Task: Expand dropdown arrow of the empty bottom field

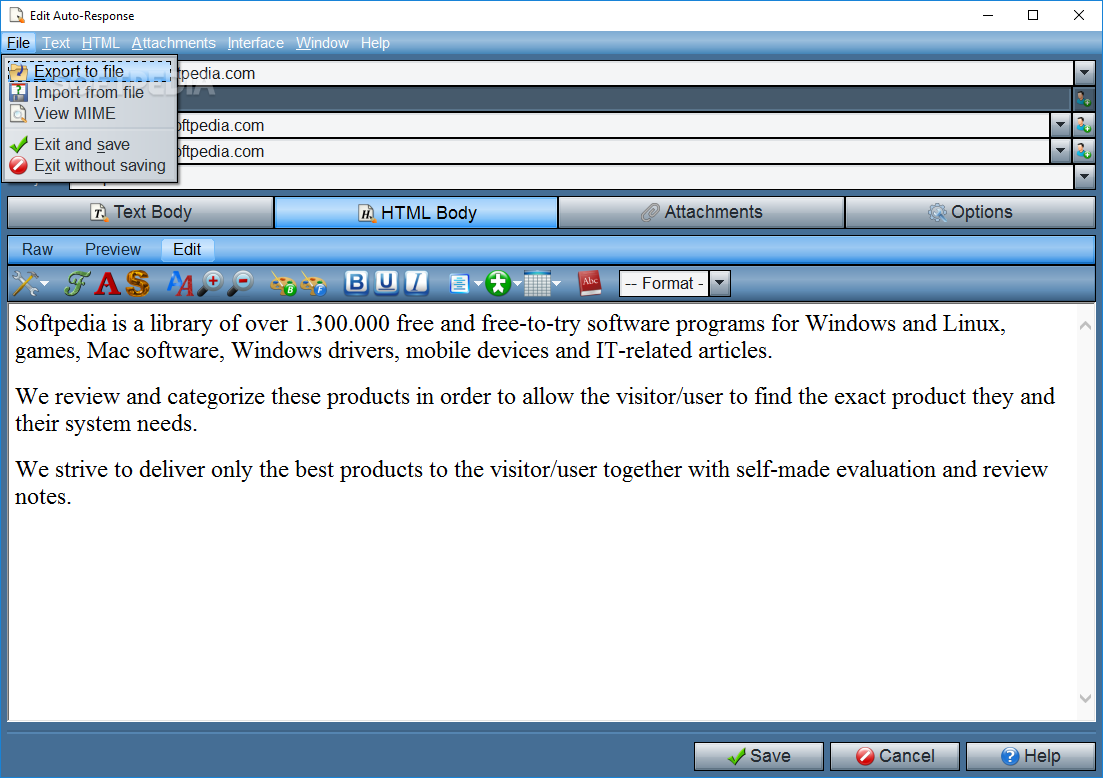Action: click(x=1084, y=177)
